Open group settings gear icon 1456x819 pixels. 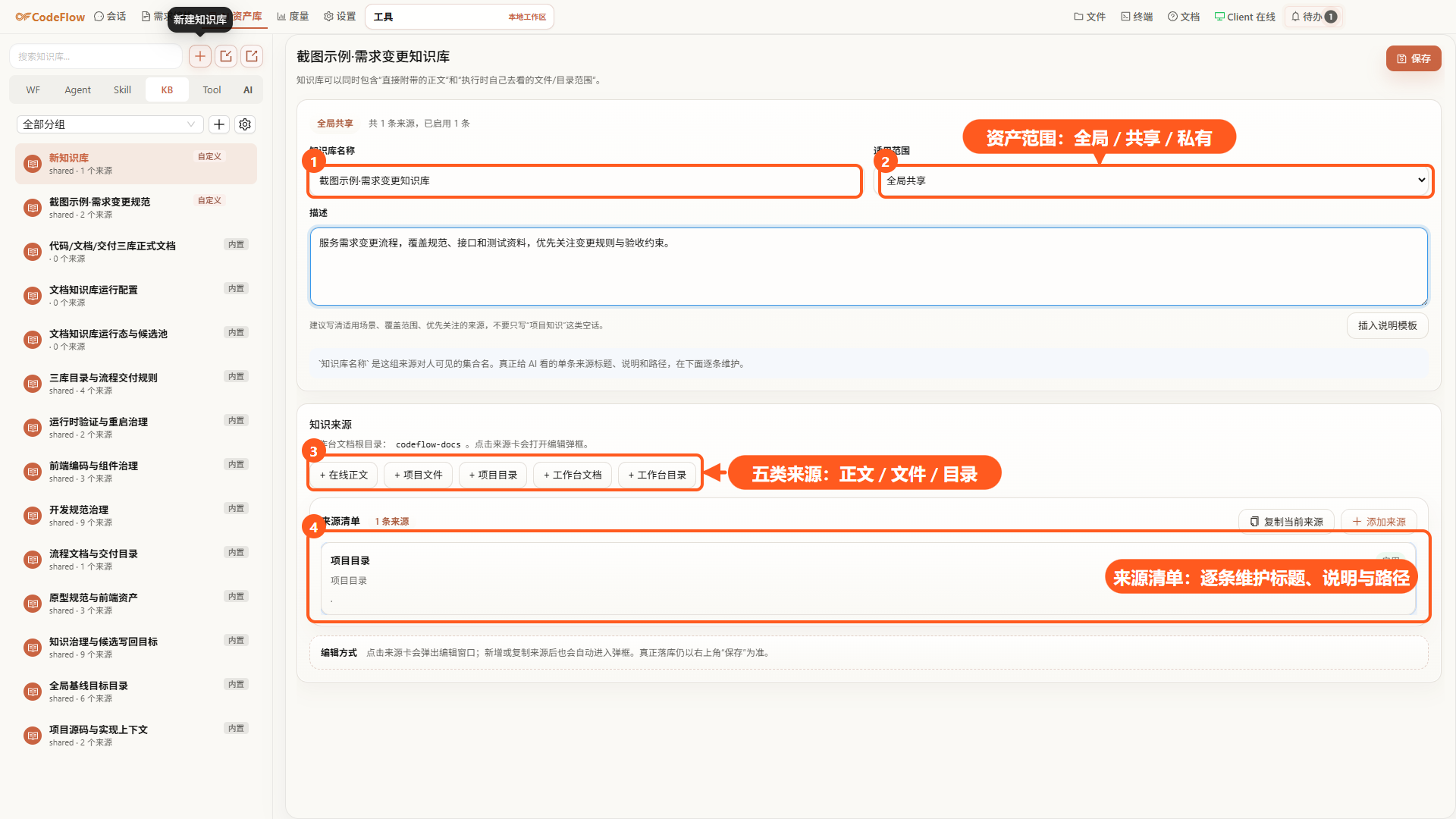click(245, 124)
